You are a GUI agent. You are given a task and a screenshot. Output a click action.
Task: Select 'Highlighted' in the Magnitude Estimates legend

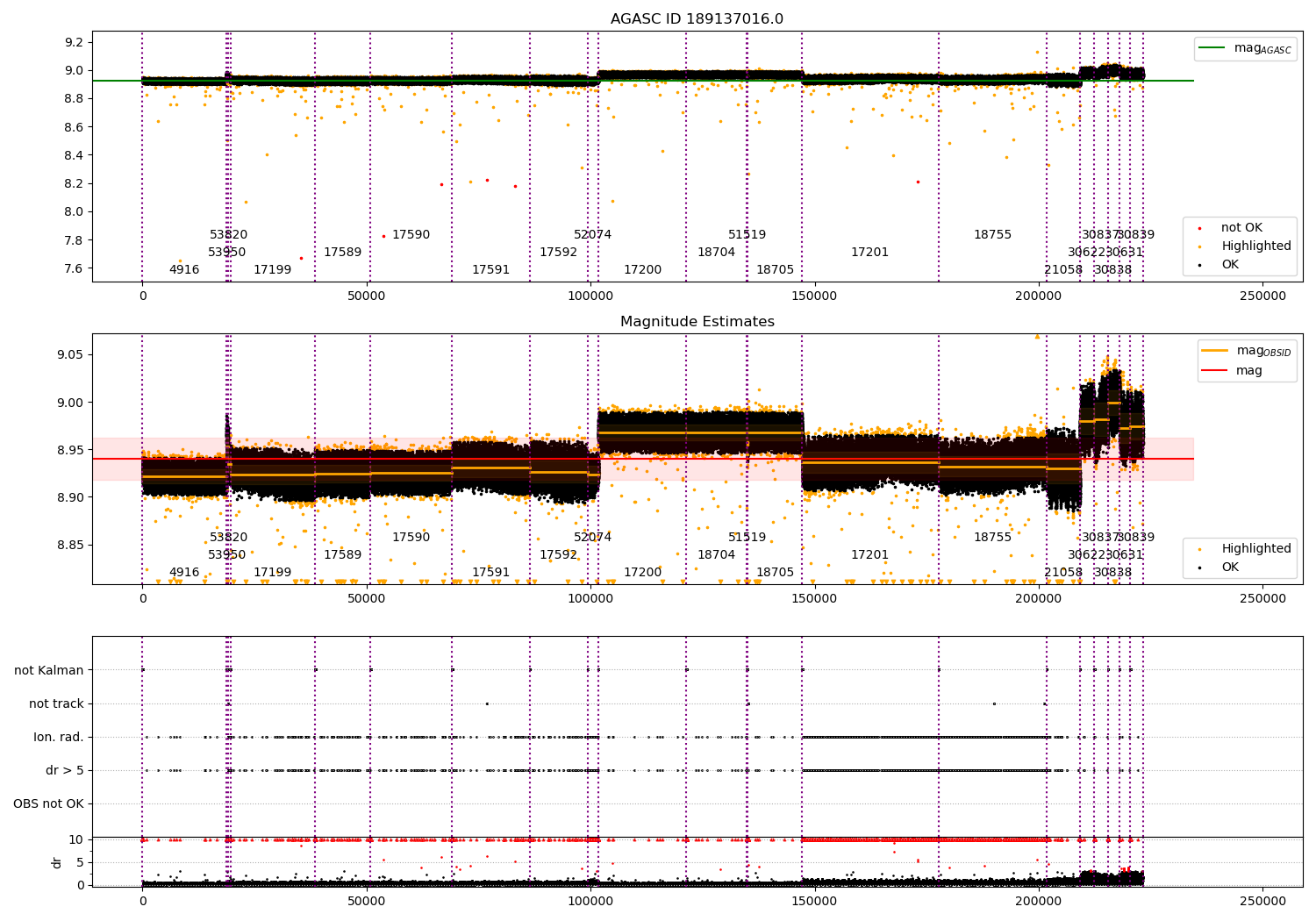click(x=1255, y=549)
